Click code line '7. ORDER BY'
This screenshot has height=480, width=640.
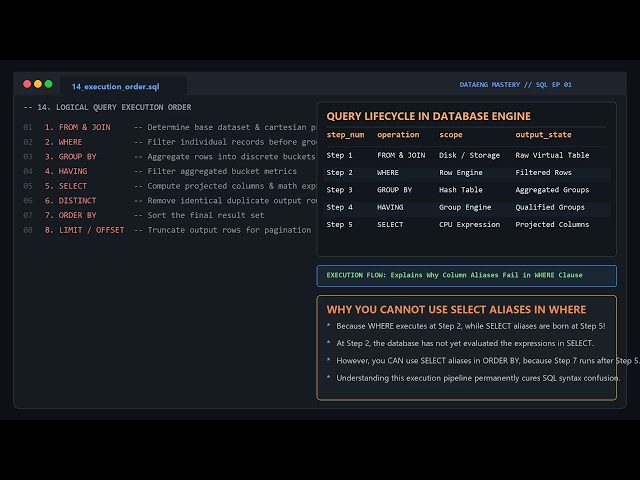(x=71, y=215)
